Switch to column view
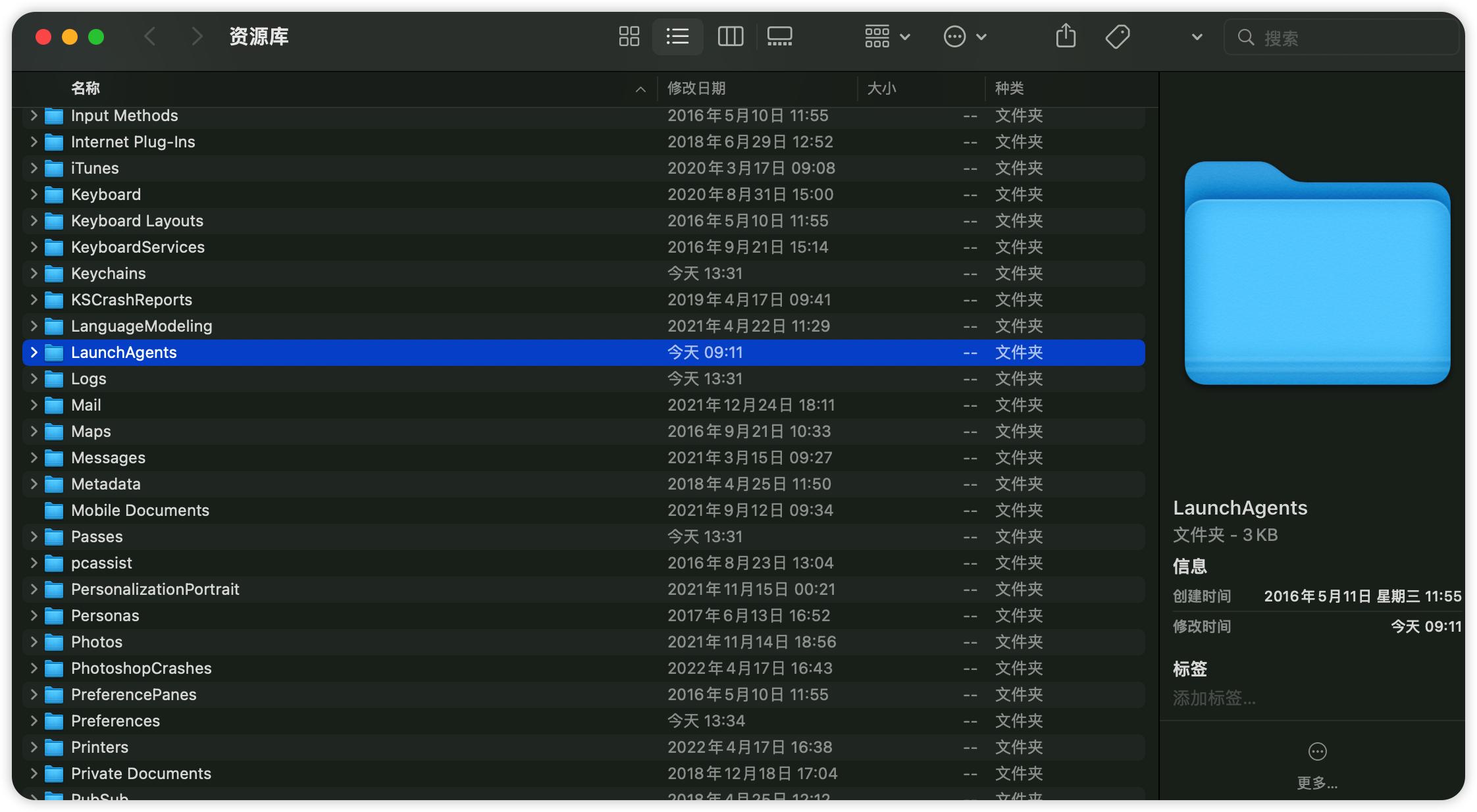The image size is (1477, 812). [x=730, y=36]
